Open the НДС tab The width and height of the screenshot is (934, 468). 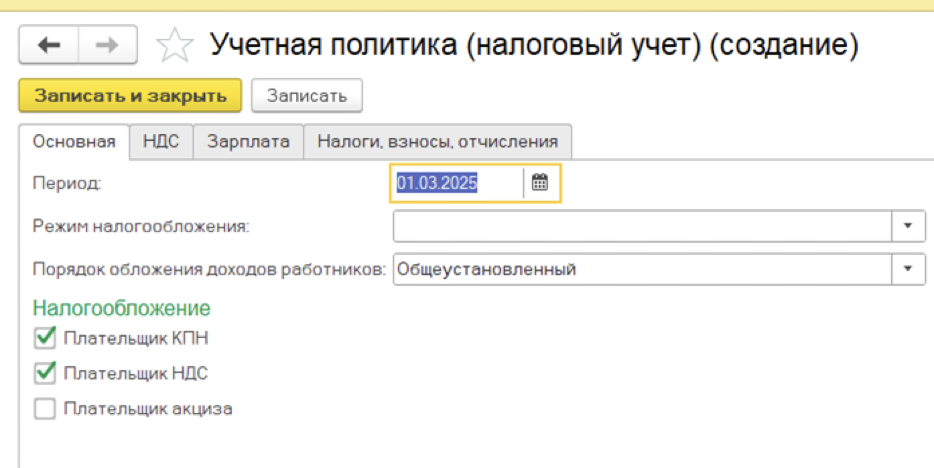point(161,142)
